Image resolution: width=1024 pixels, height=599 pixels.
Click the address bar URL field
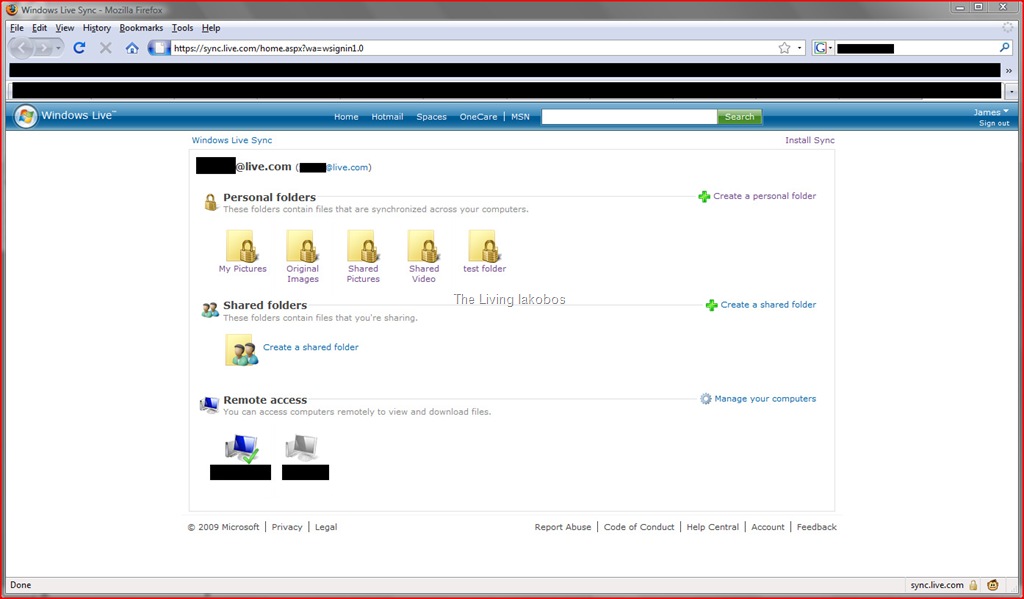(473, 48)
